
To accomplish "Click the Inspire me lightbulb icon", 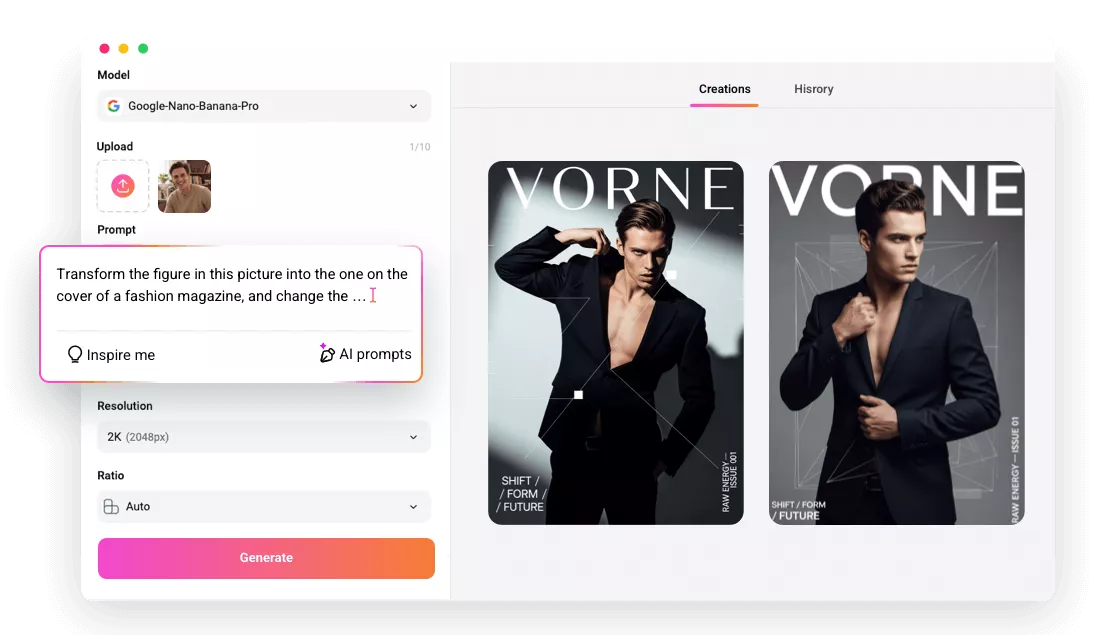I will tap(74, 354).
